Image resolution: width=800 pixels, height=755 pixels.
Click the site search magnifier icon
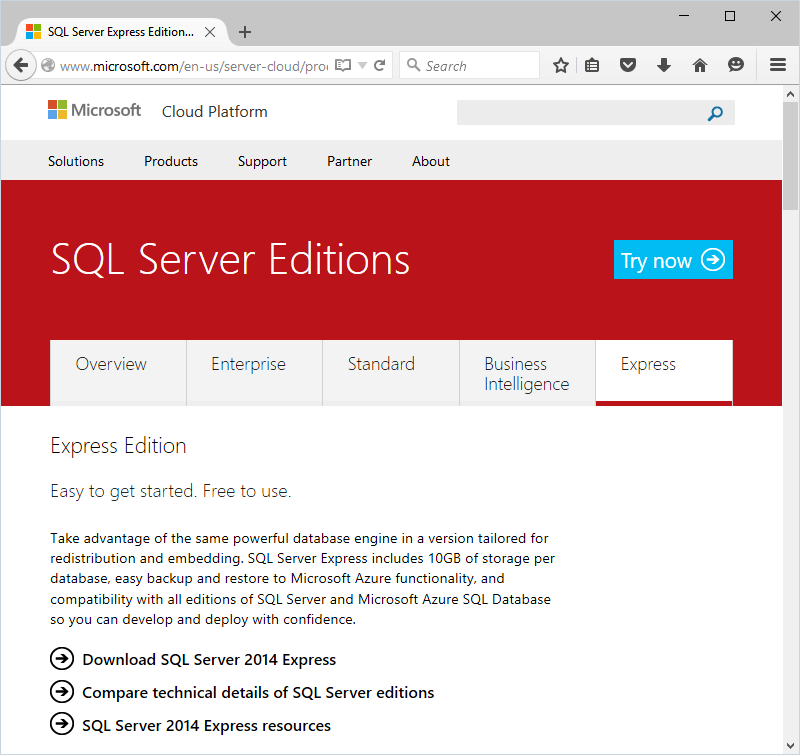click(x=715, y=113)
